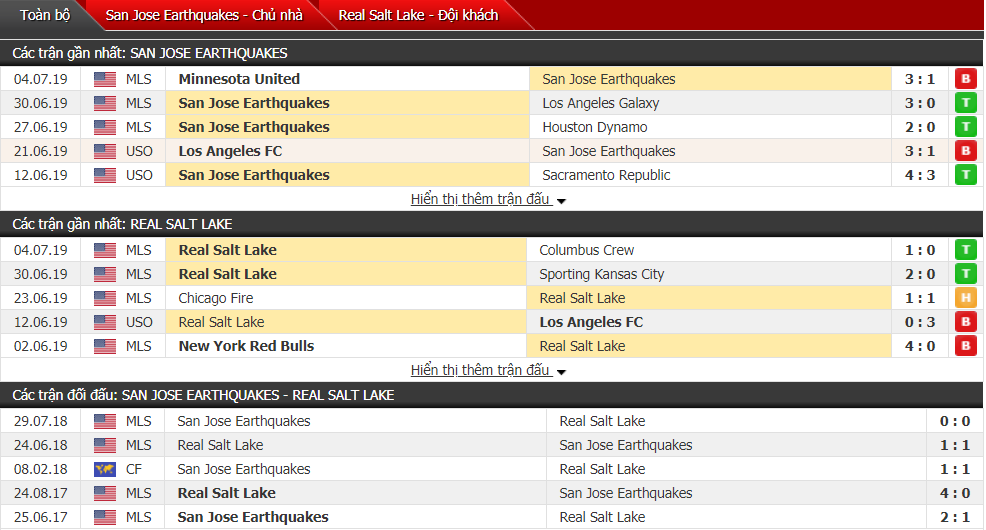Click orange H badge for Chicago Fire match
Screen dimensions: 986x530
coord(966,298)
